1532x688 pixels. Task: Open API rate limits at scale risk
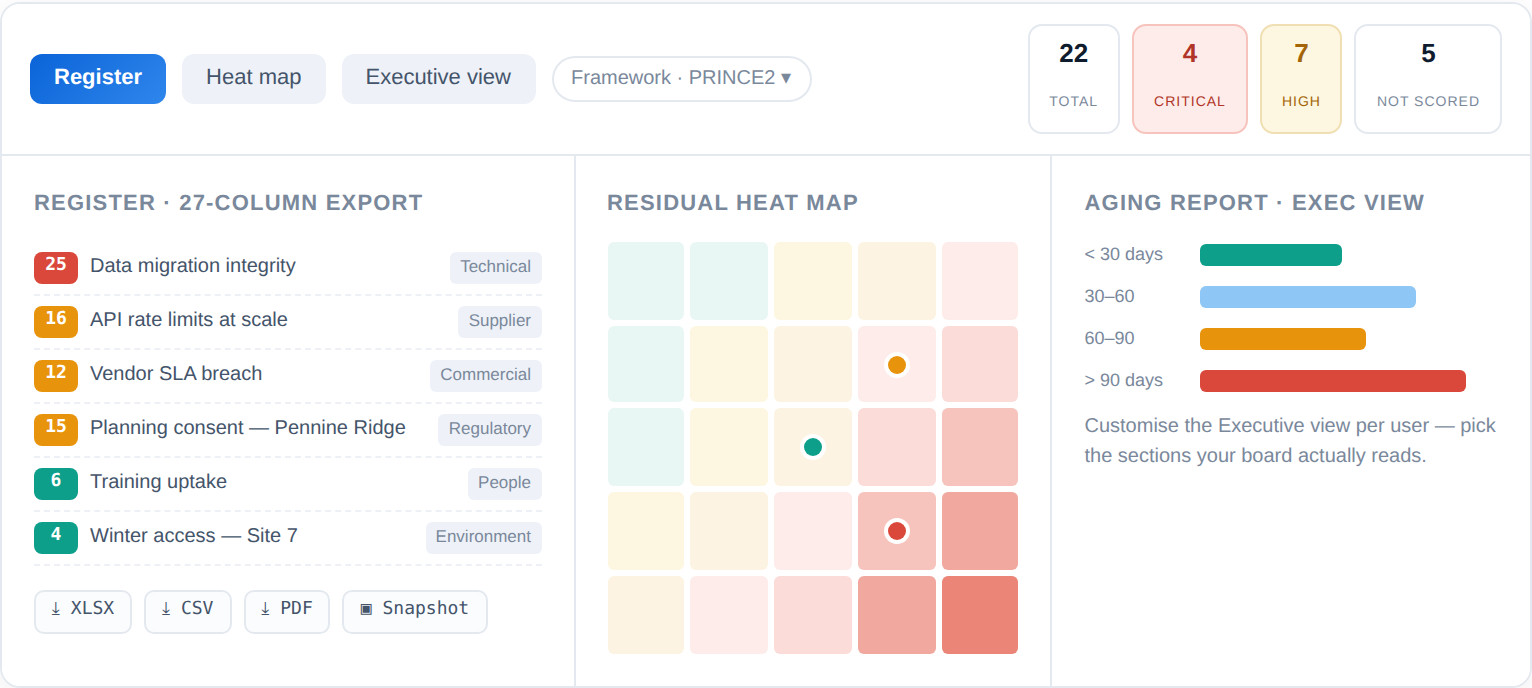189,320
